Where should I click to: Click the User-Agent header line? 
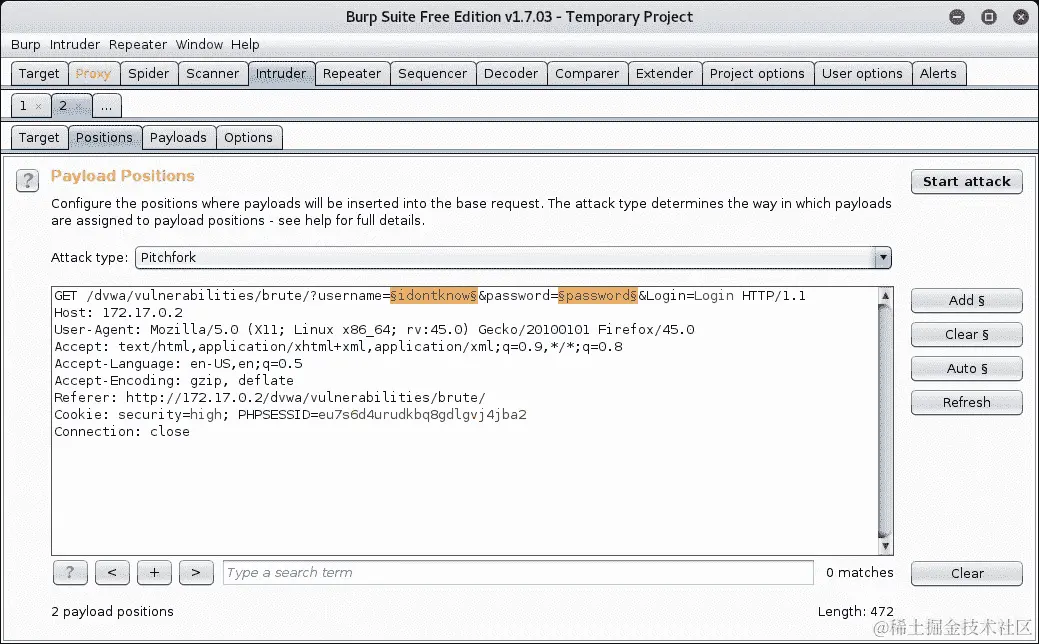click(x=374, y=330)
